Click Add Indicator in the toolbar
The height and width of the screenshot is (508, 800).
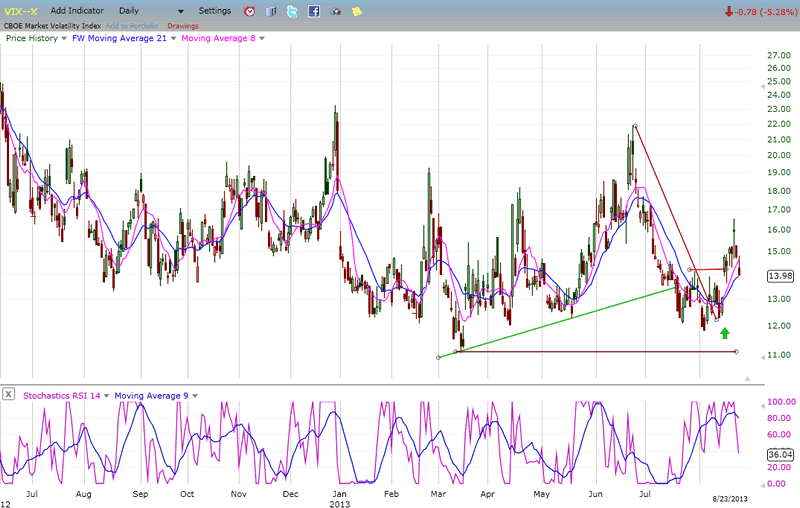(78, 11)
